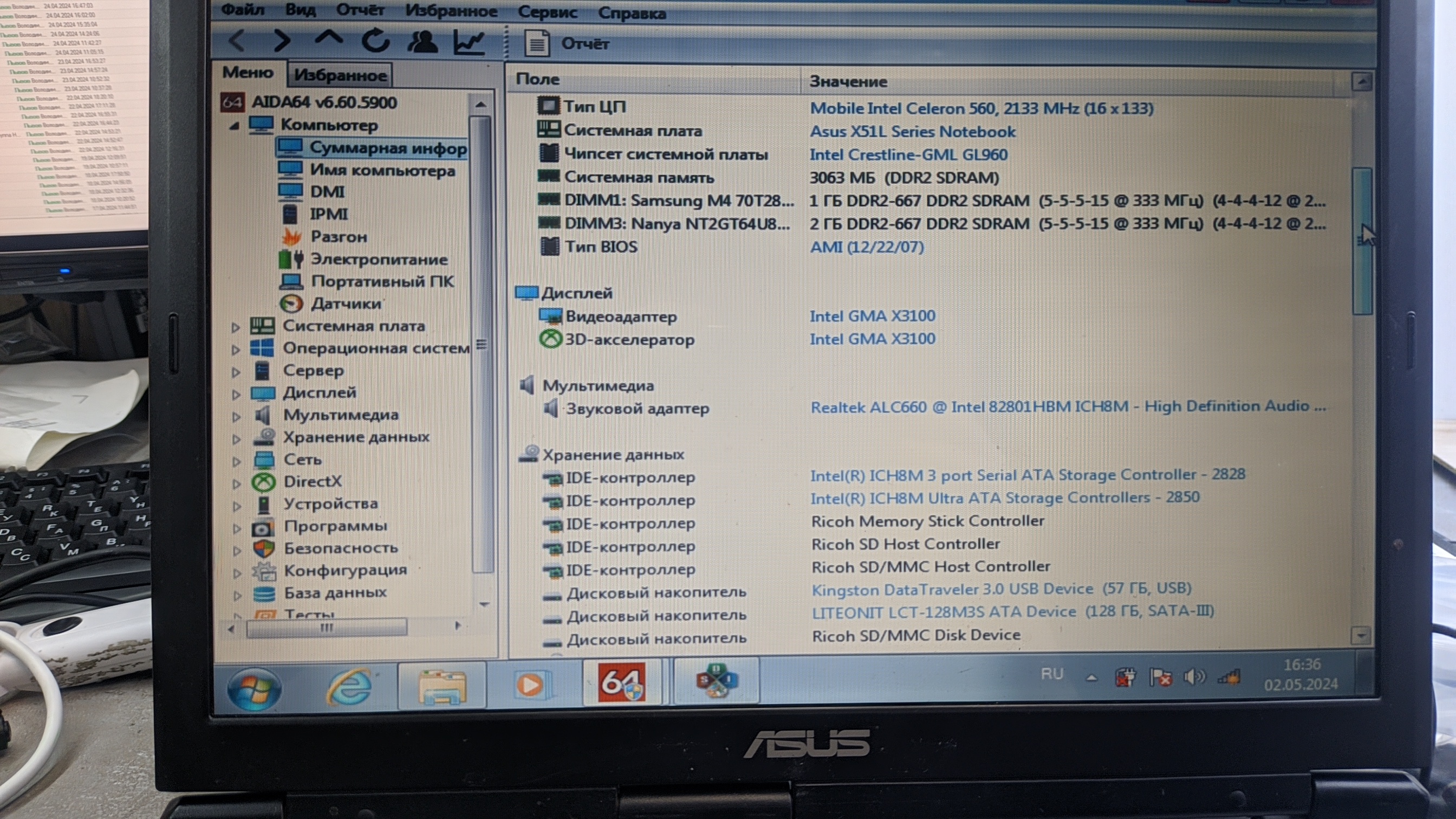Click the Устройства icon in tree
This screenshot has height=819, width=1456.
[263, 504]
